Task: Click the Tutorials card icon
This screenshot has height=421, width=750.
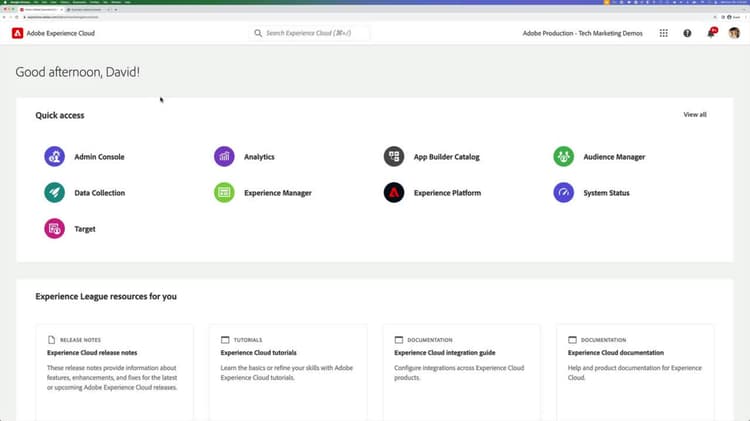Action: (x=225, y=340)
